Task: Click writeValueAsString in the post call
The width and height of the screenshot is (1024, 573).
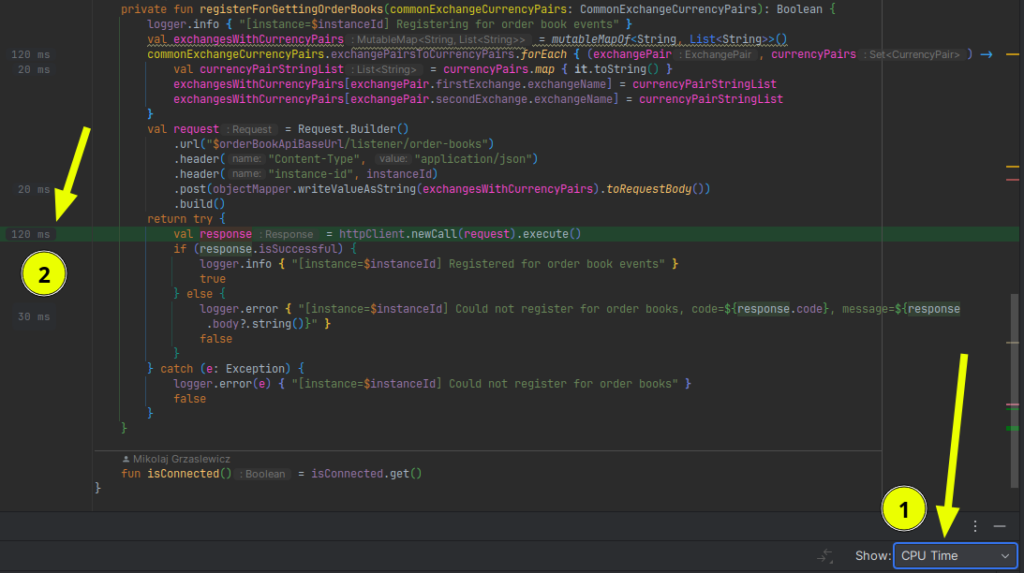Action: coord(357,189)
